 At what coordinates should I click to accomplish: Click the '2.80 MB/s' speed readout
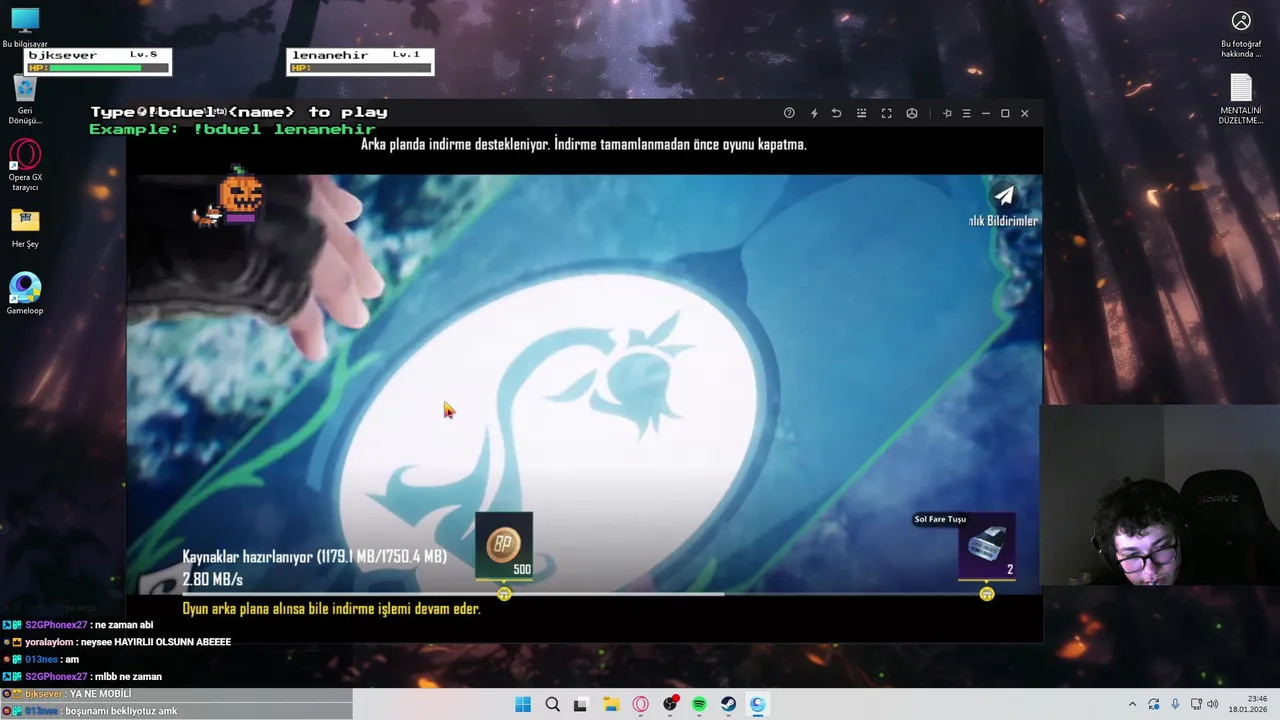[x=212, y=579]
